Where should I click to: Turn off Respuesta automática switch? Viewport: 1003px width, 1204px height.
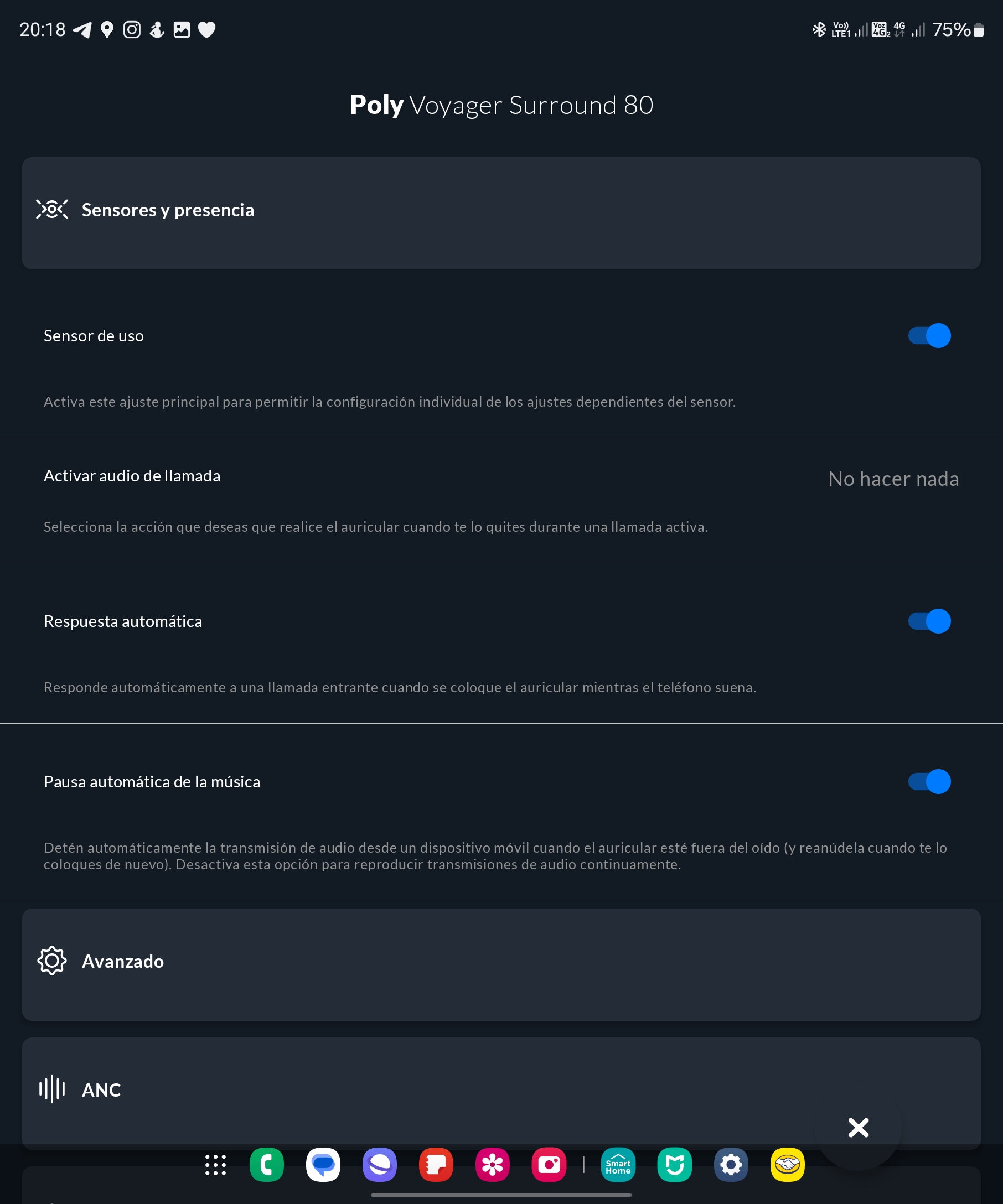929,621
